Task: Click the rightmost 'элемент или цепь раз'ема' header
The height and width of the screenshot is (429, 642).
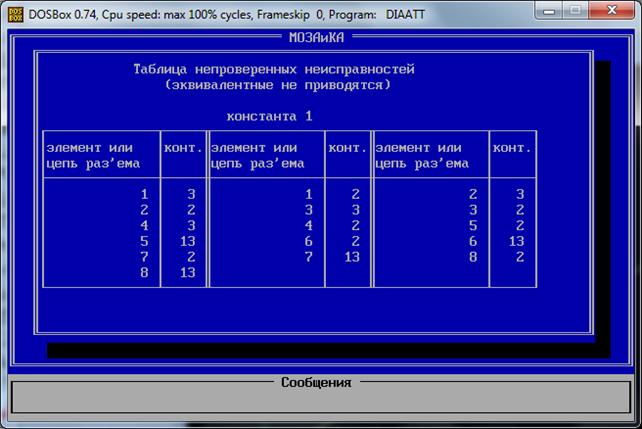Action: tap(422, 156)
